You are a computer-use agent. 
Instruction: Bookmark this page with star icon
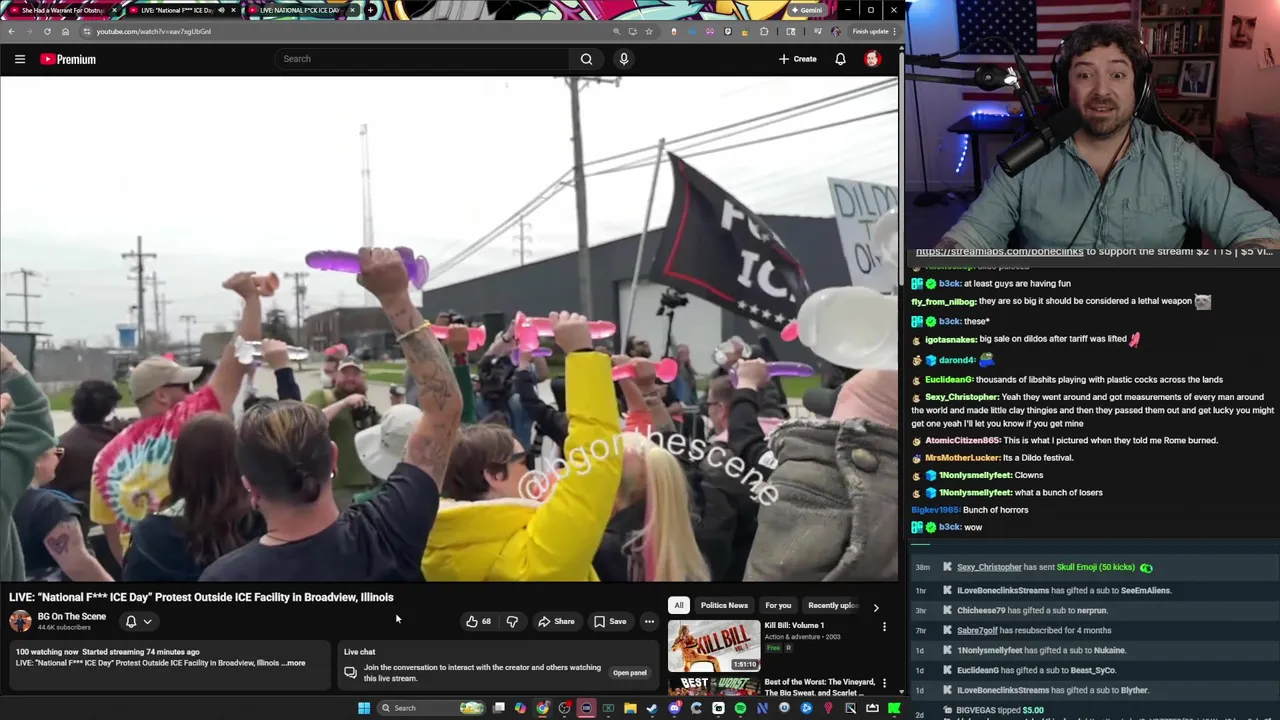pyautogui.click(x=649, y=31)
